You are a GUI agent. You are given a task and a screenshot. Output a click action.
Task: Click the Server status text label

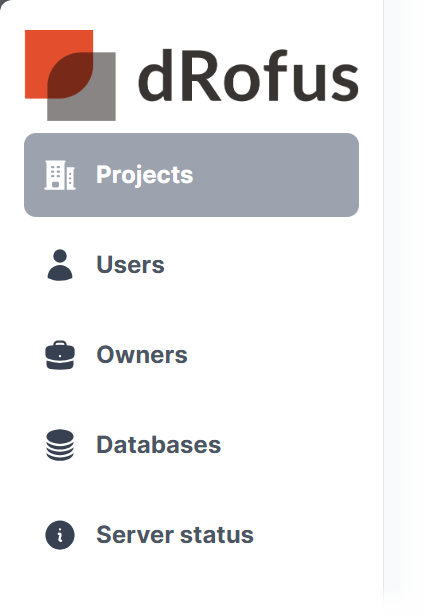point(175,535)
